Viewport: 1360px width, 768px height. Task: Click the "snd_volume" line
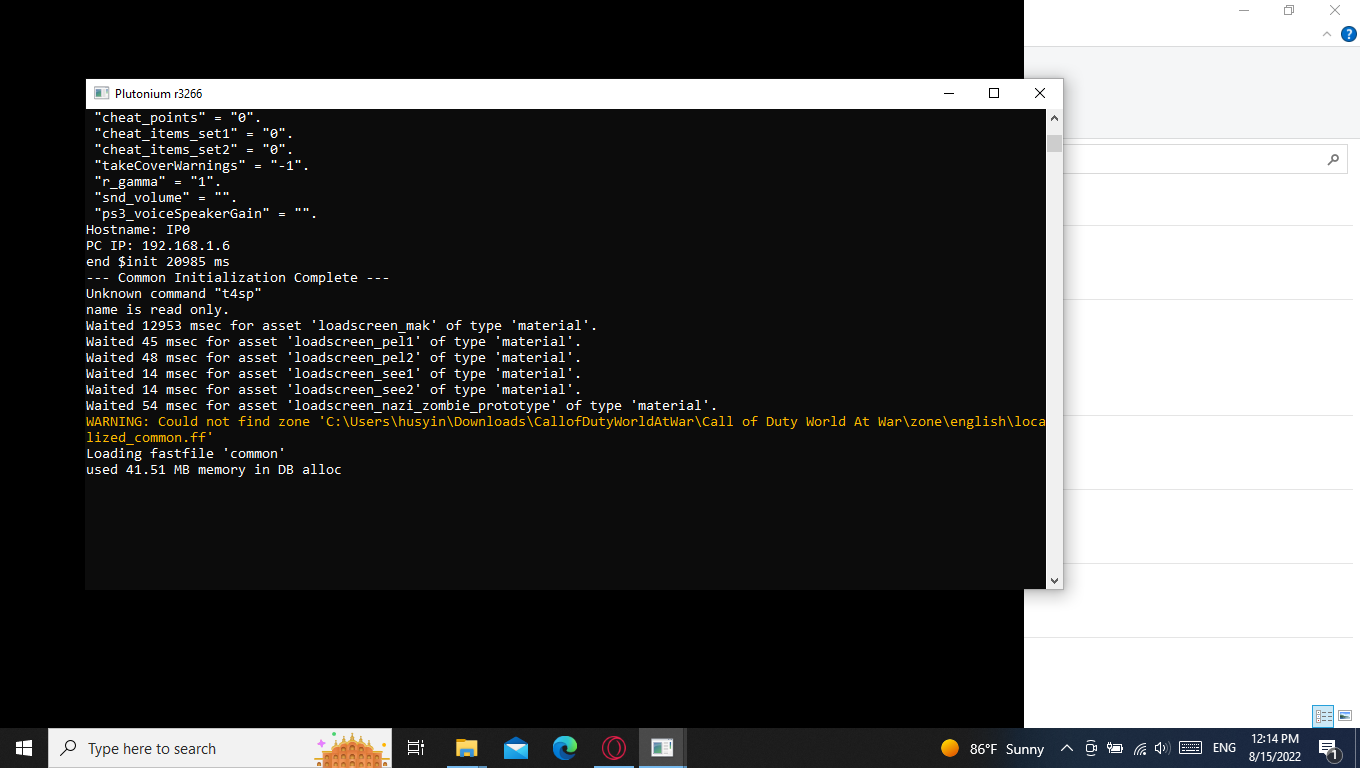[x=166, y=198]
